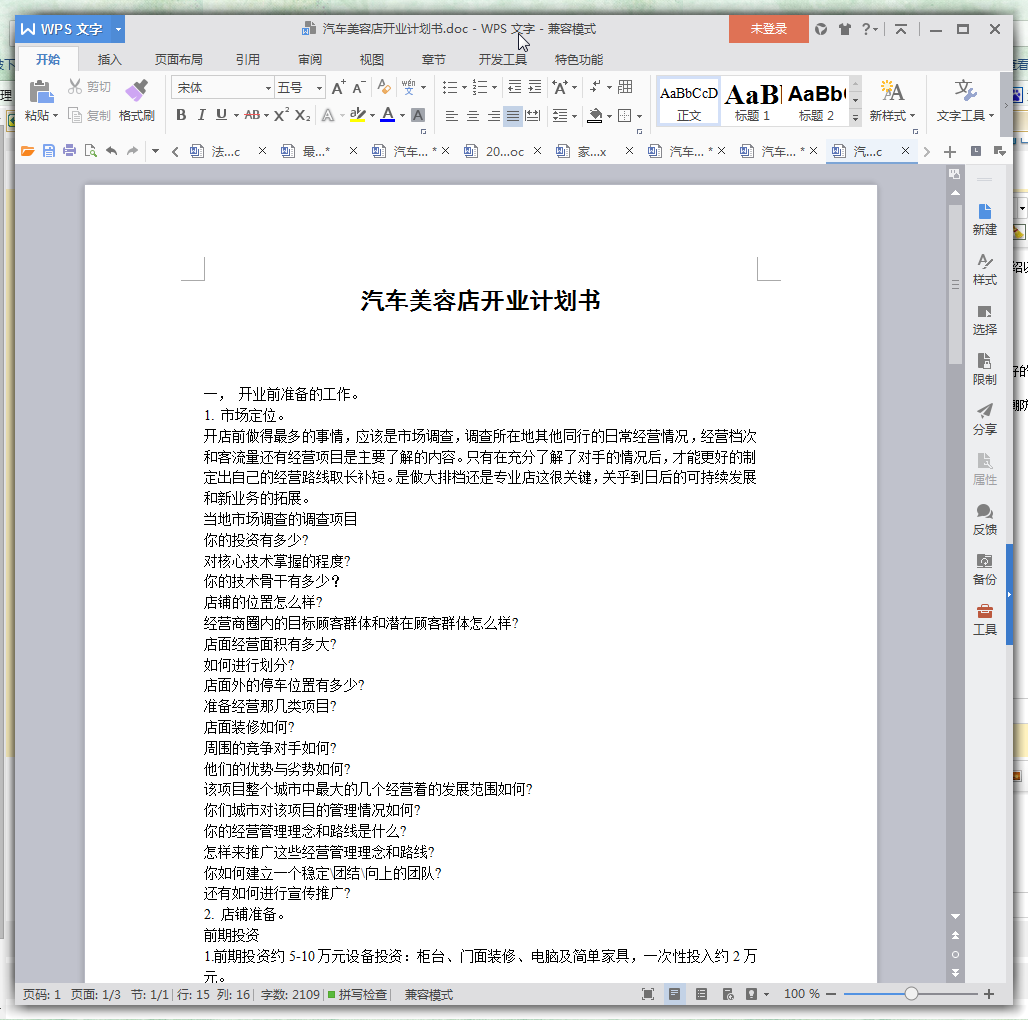The image size is (1028, 1020).
Task: Open highlight color dropdown arrow
Action: pyautogui.click(x=372, y=116)
